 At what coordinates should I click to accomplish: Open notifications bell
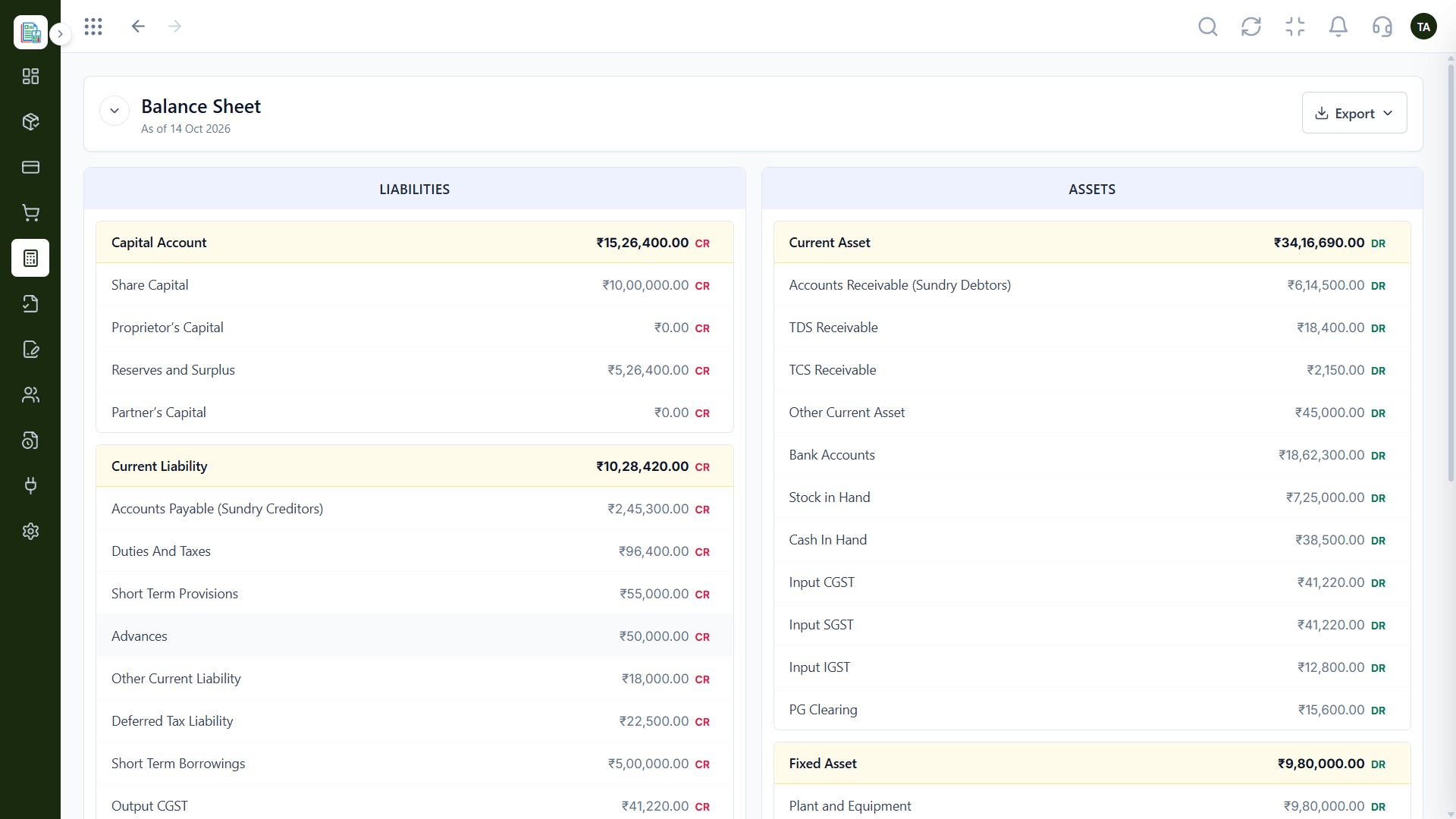(1338, 27)
